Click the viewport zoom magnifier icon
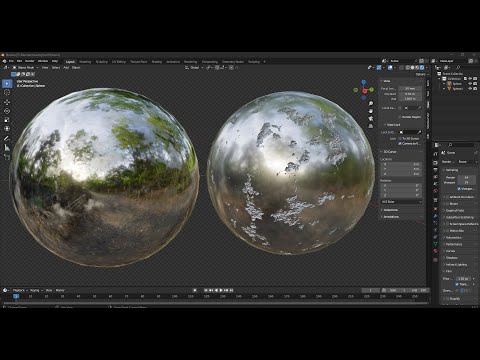 (371, 104)
